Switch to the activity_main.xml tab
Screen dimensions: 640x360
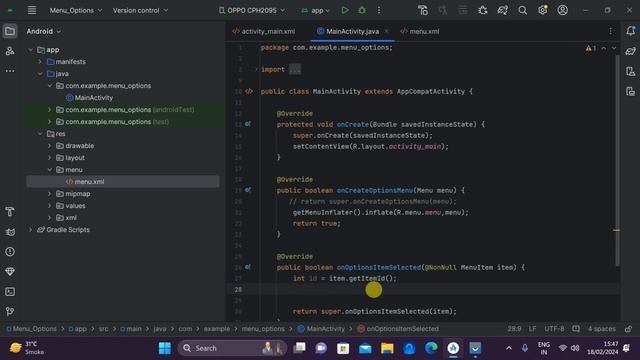coord(264,31)
